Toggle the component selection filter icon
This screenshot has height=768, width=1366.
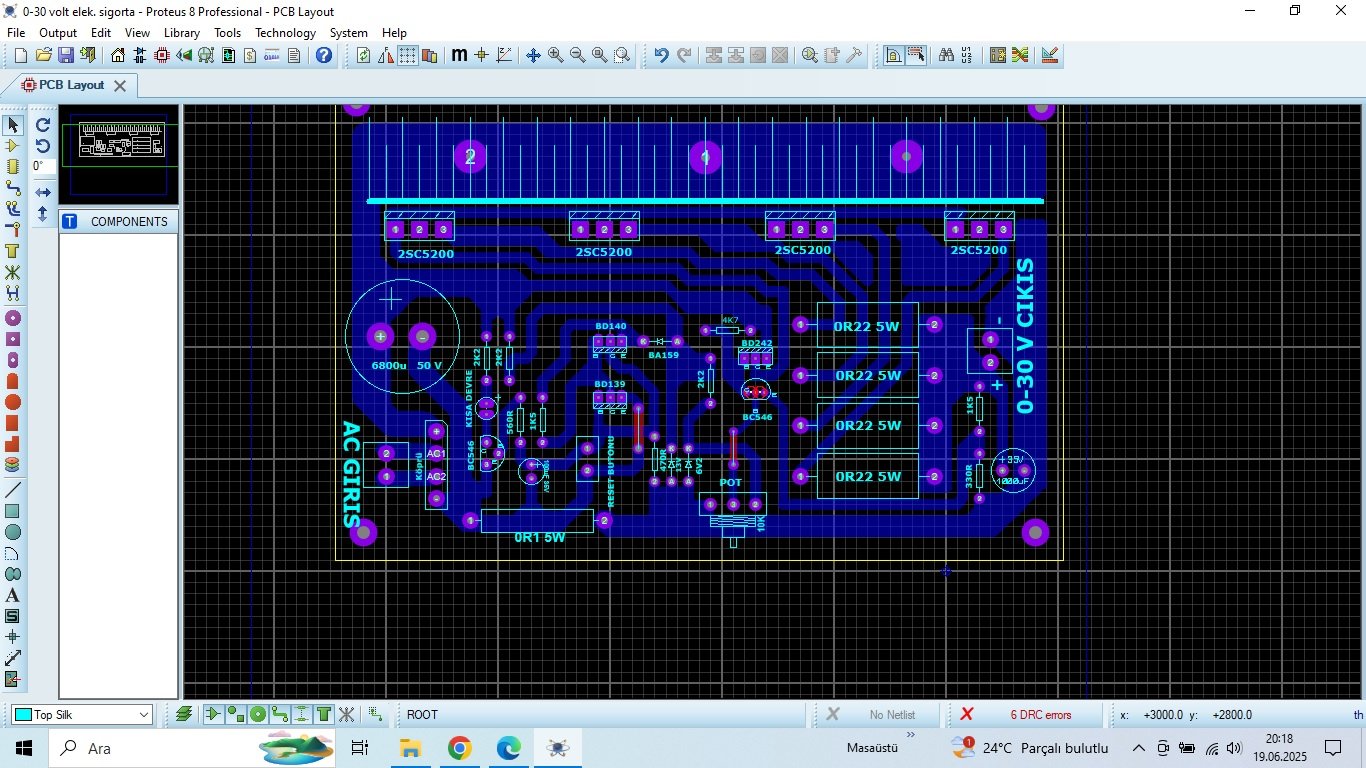213,714
